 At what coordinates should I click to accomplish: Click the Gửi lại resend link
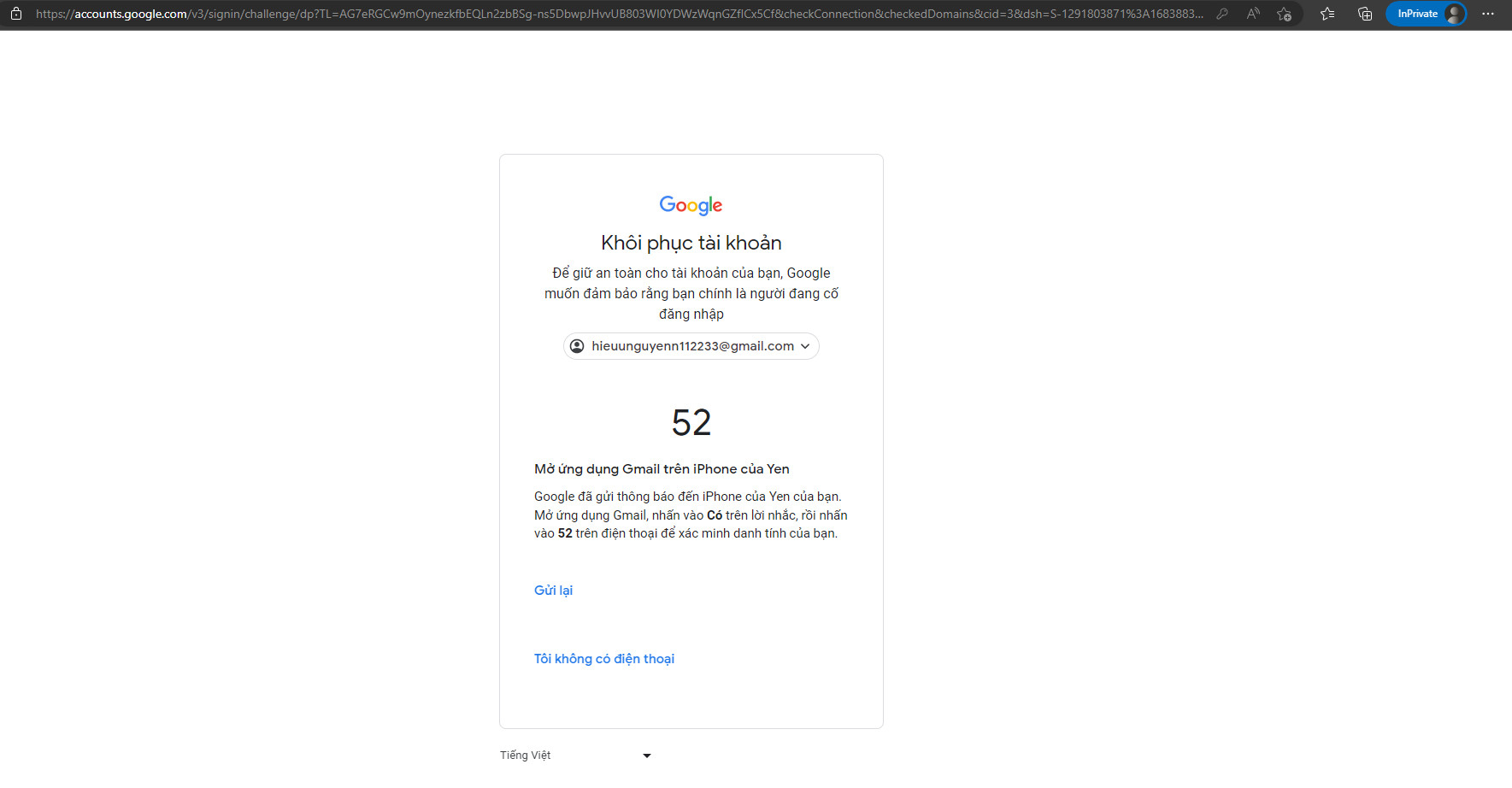(x=553, y=591)
